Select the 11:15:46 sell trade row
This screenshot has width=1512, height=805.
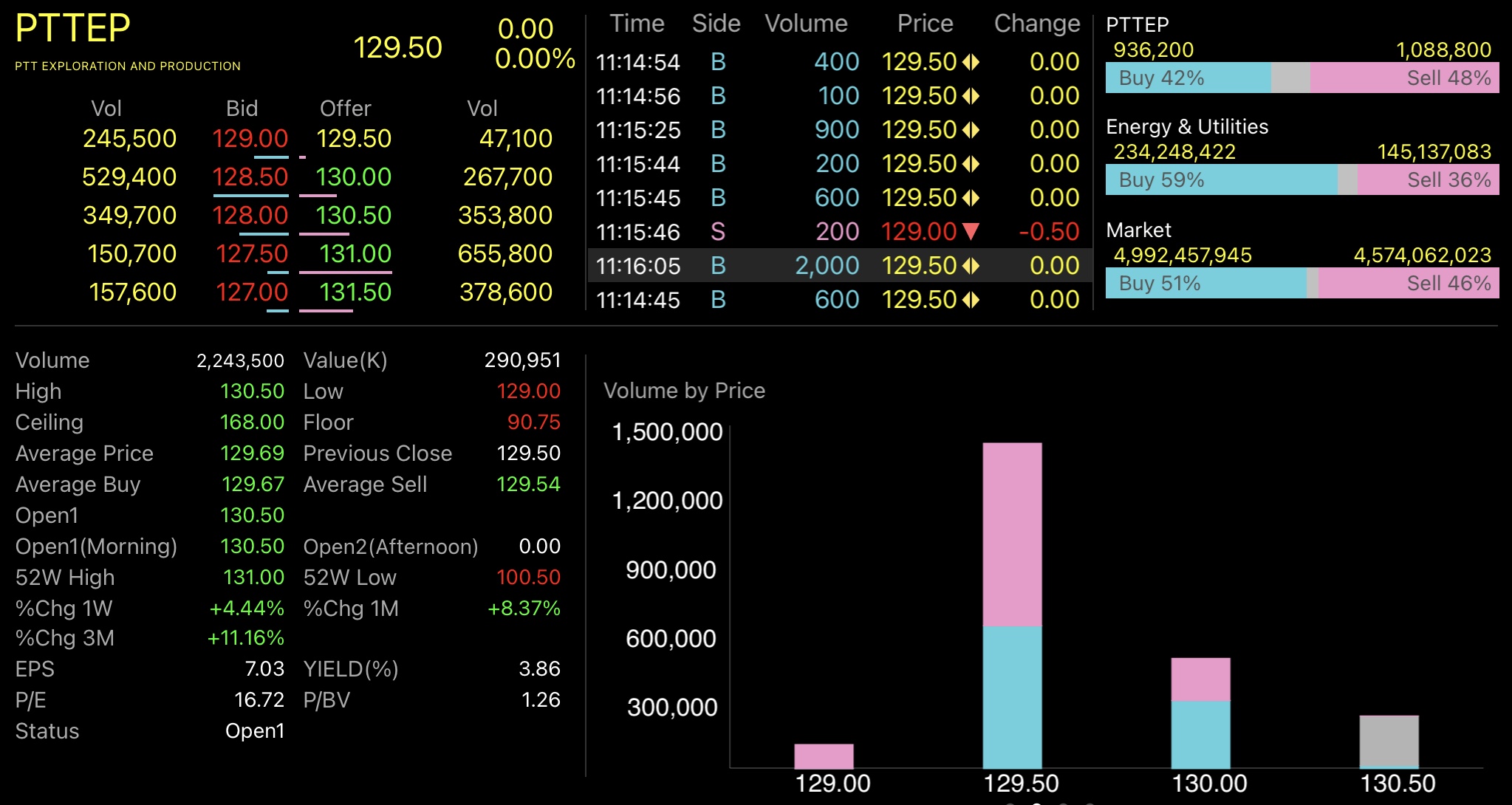pyautogui.click(x=840, y=232)
